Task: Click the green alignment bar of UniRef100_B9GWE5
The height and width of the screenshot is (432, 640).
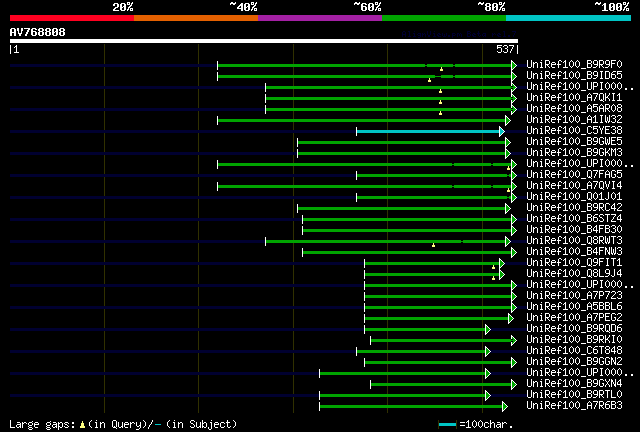Action: pos(401,143)
